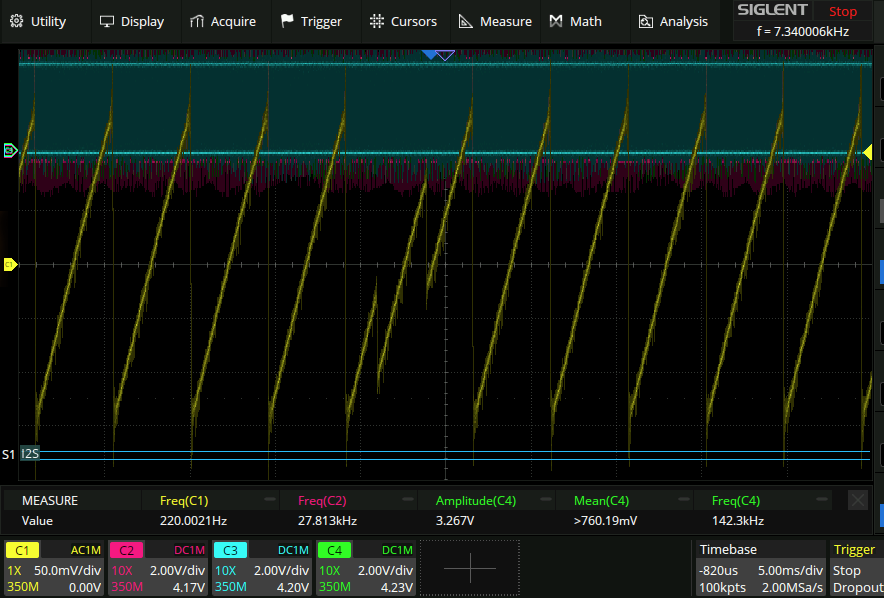Viewport: 884px width, 598px height.
Task: Toggle the C3 channel box
Action: point(262,568)
